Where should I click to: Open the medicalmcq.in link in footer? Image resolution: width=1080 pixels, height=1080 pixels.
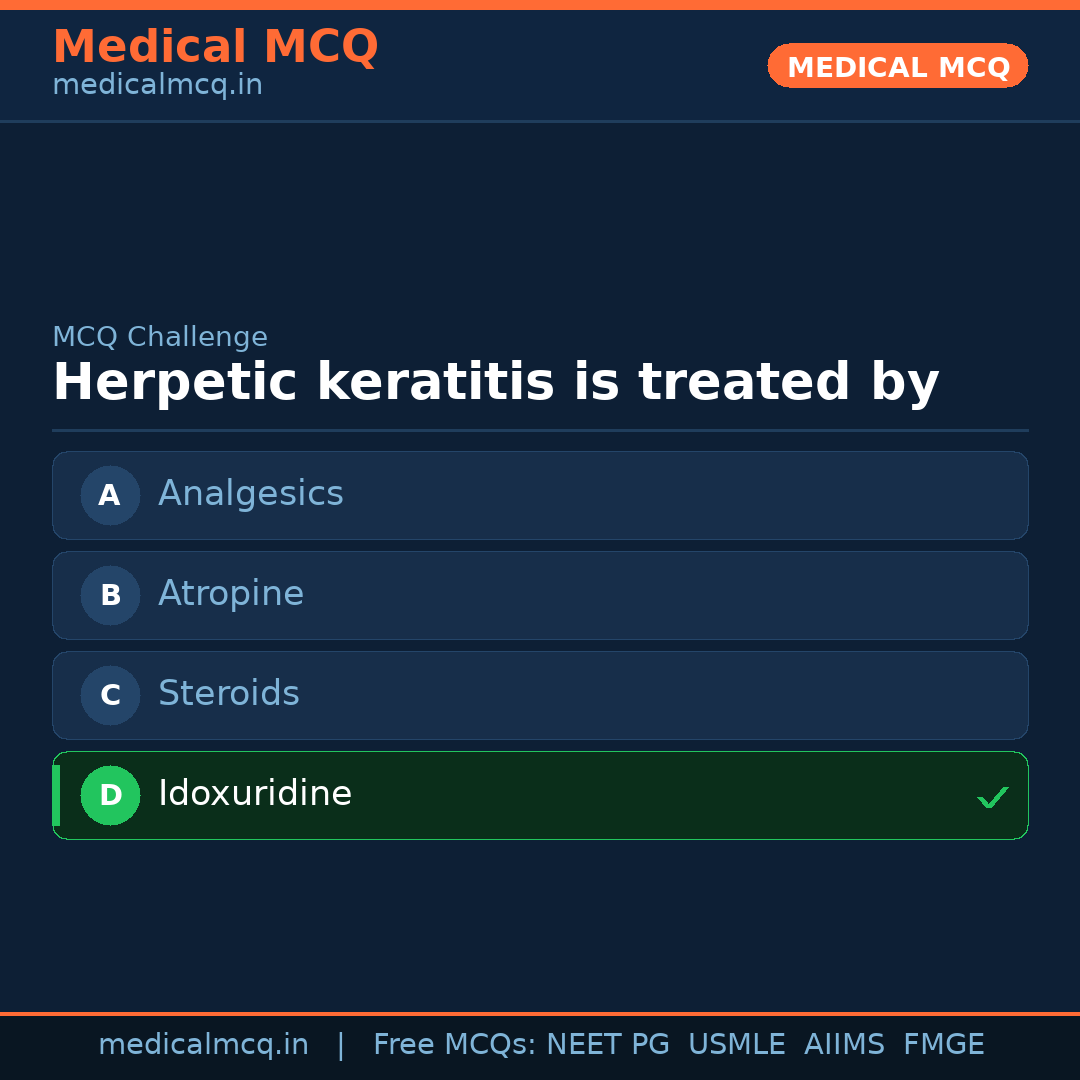click(203, 1045)
